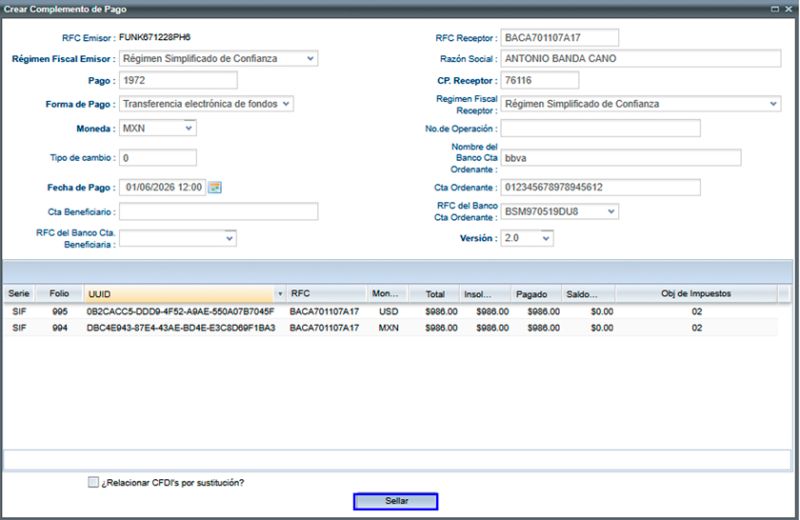
Task: Sort by the Insol... column header
Action: point(485,294)
